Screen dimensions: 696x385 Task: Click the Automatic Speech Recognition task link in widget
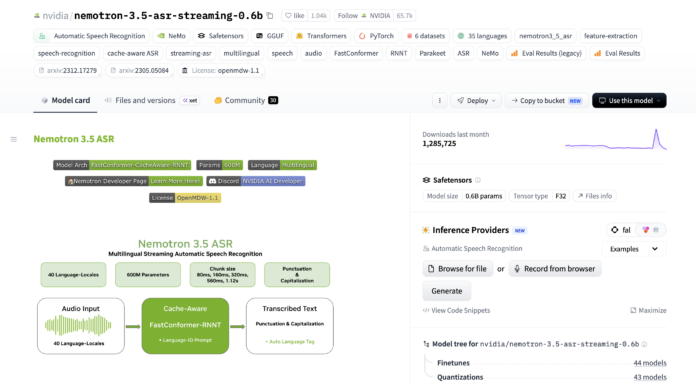click(x=473, y=249)
